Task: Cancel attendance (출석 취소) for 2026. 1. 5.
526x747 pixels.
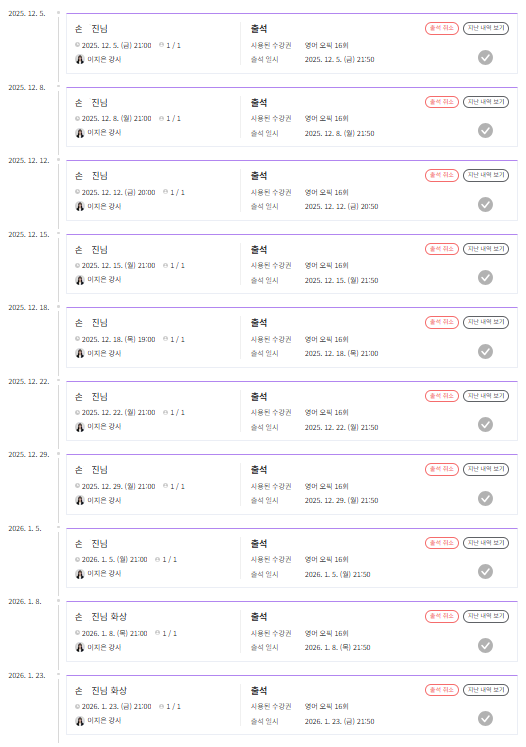Action: coord(442,543)
